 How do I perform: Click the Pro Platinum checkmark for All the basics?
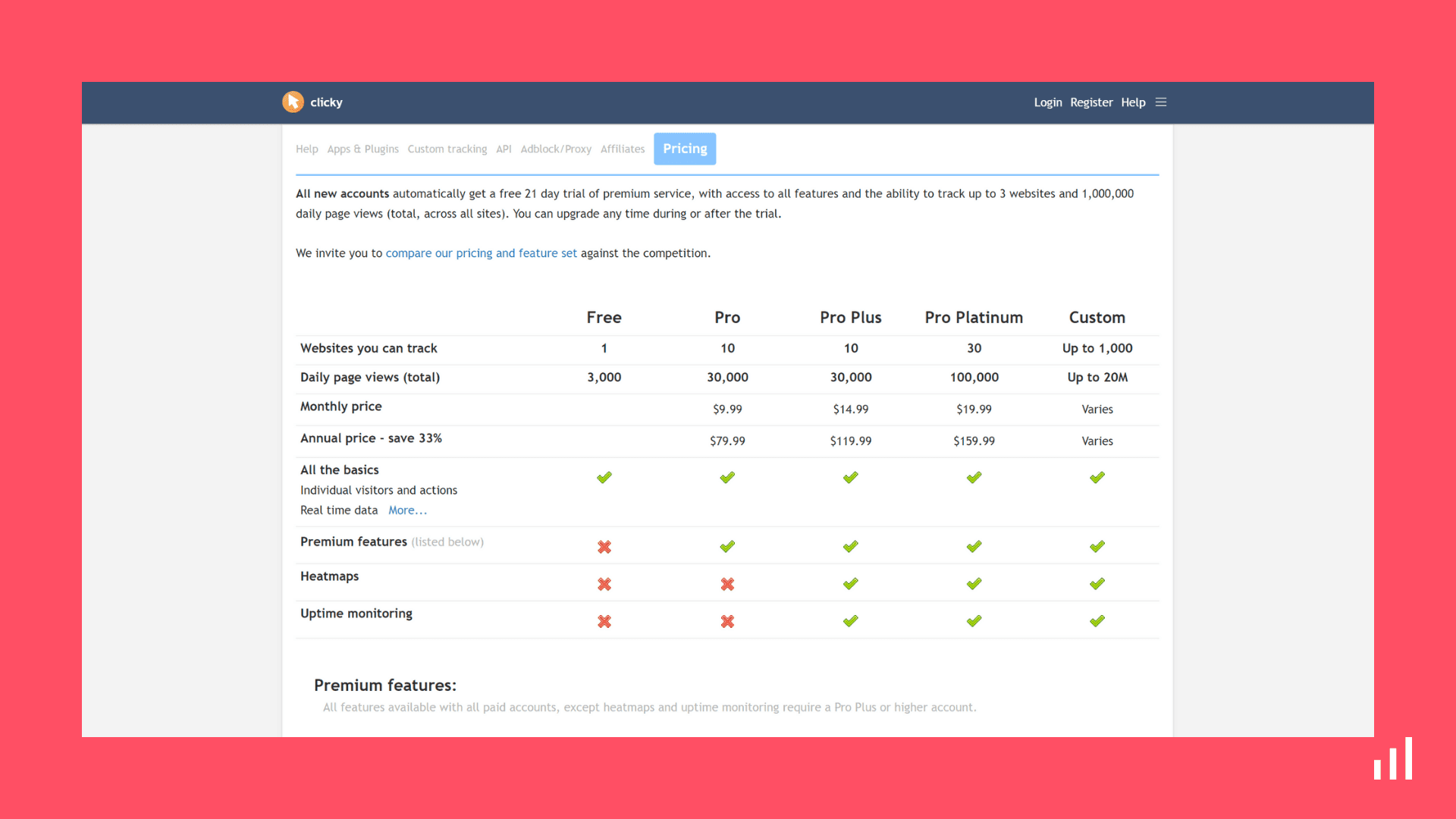click(974, 478)
